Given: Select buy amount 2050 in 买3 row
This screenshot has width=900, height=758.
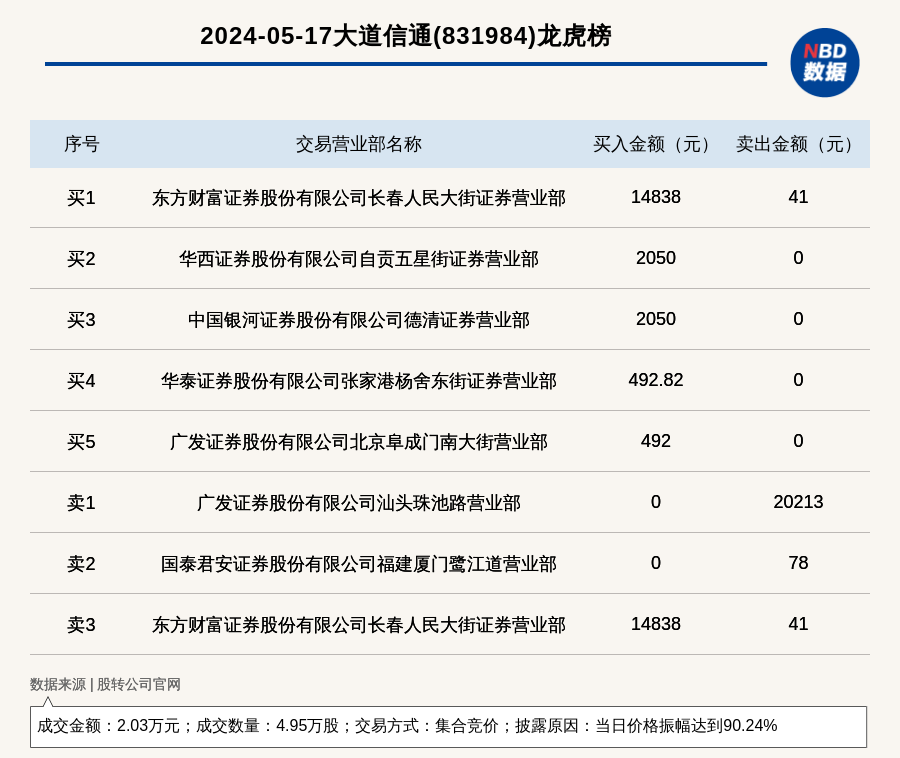Looking at the screenshot, I should (x=655, y=318).
